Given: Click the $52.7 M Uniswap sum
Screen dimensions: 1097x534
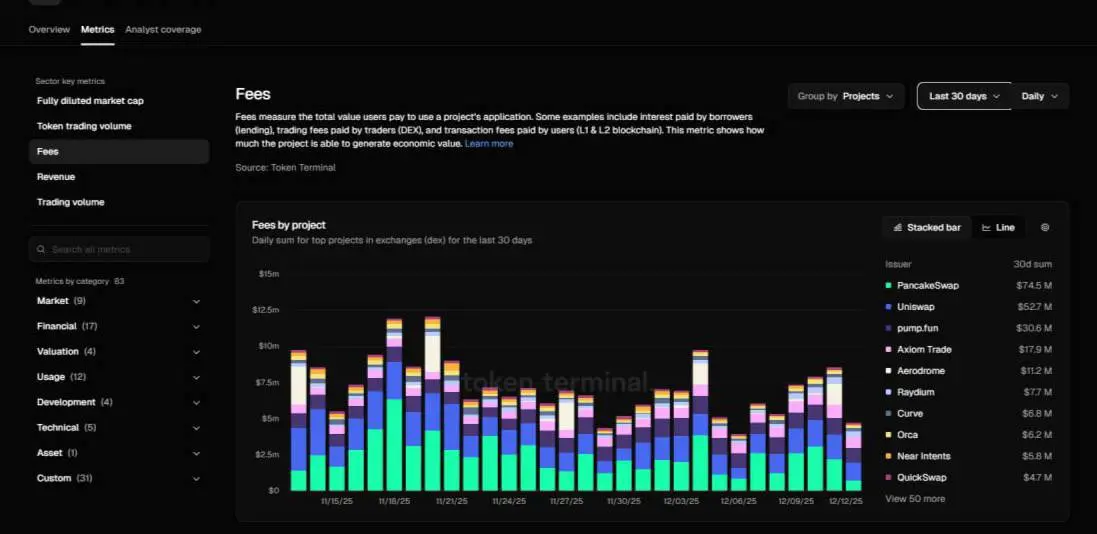Looking at the screenshot, I should [x=1034, y=307].
